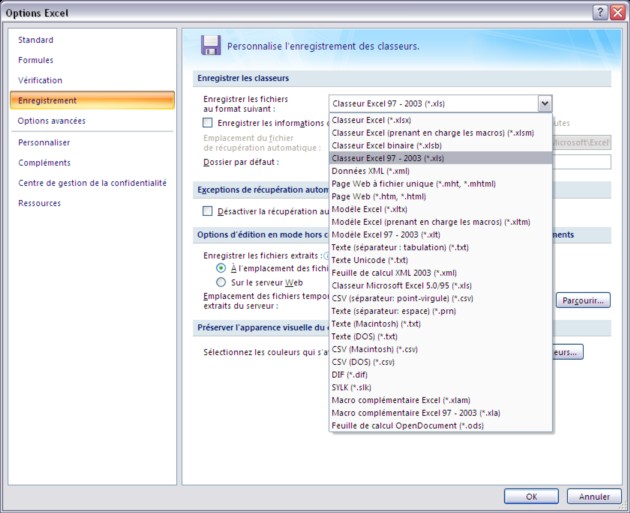Choose Modèle Excel (*.xltx) format

440,209
